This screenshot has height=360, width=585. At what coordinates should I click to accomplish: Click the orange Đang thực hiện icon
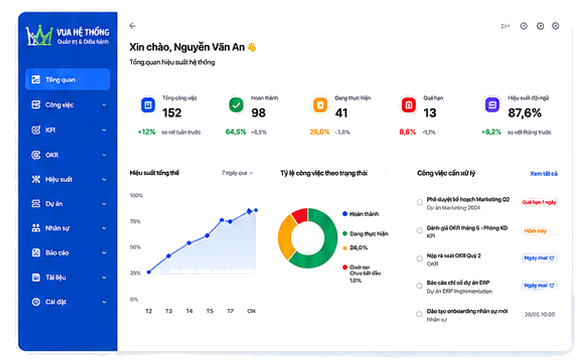[x=320, y=105]
